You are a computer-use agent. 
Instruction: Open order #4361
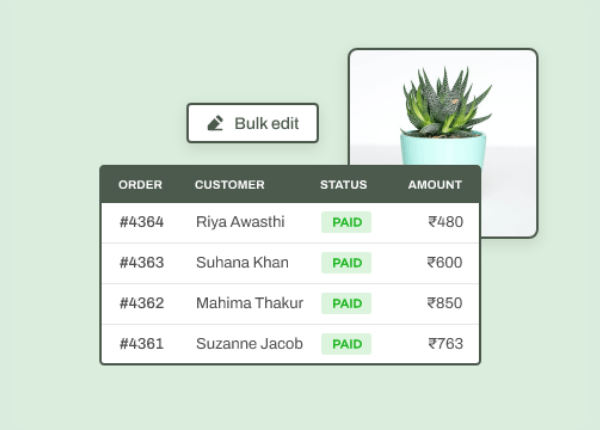[141, 344]
